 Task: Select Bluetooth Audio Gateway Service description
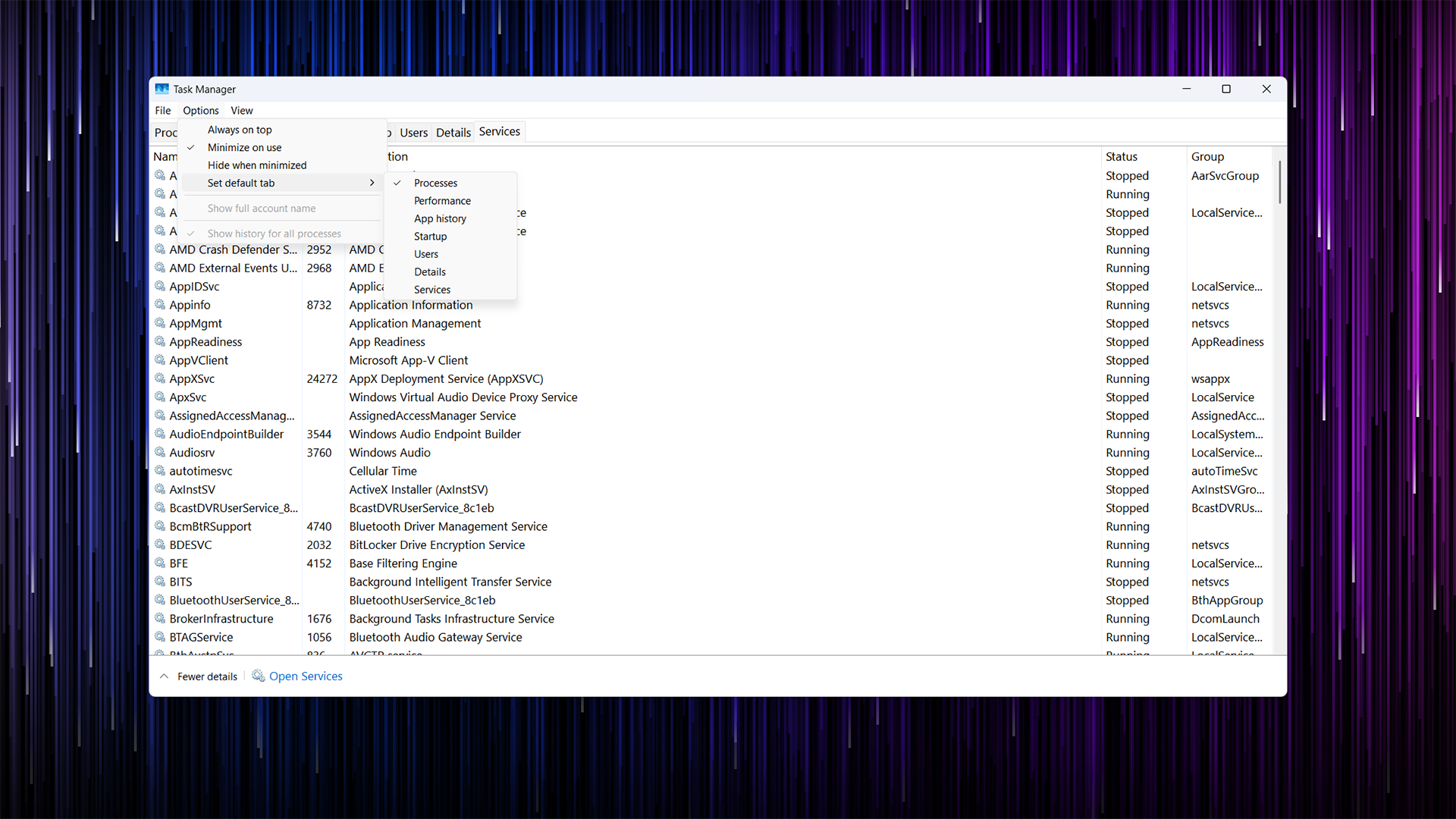[435, 637]
